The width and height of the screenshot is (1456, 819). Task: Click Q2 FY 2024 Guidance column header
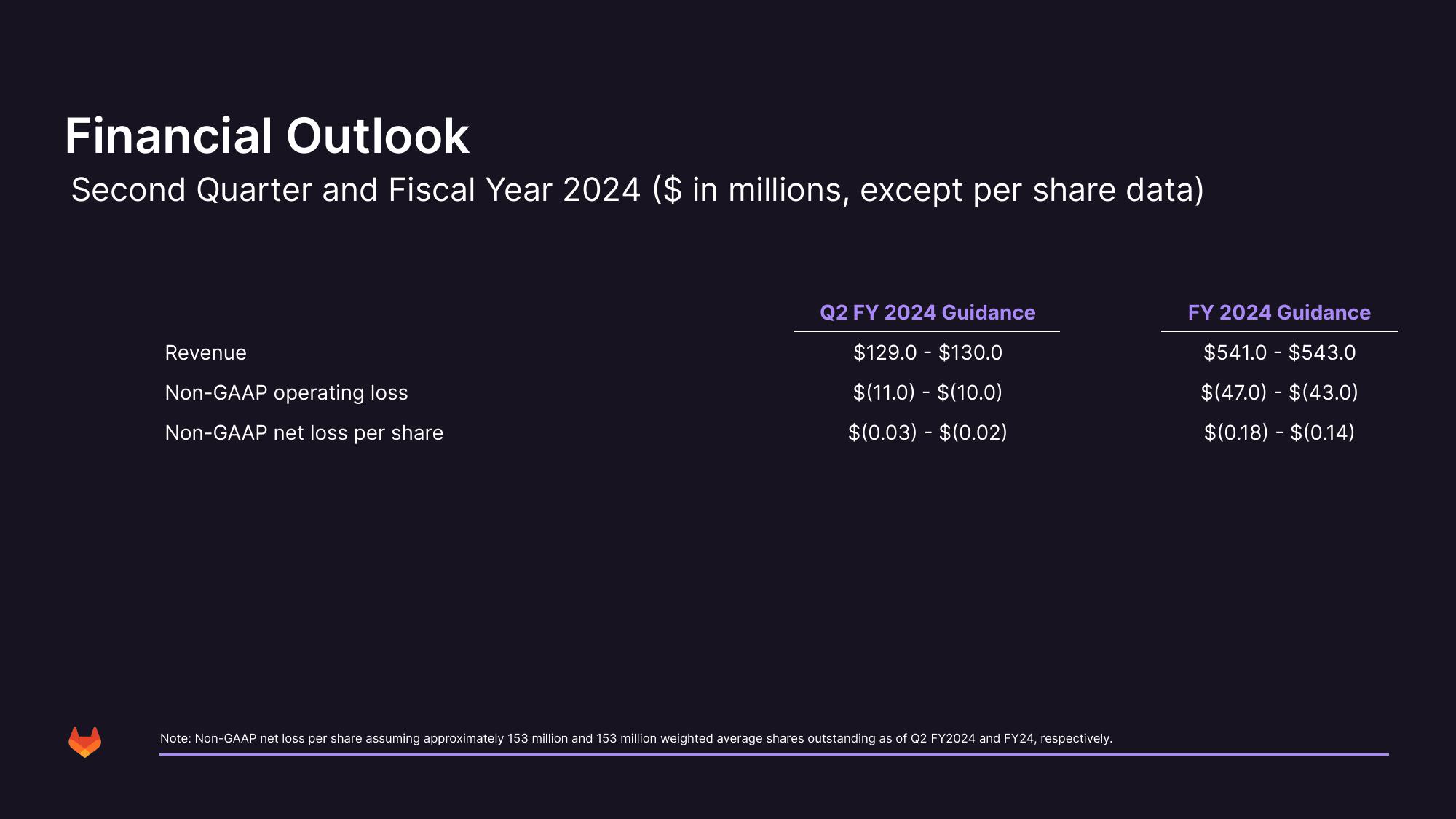pyautogui.click(x=927, y=312)
